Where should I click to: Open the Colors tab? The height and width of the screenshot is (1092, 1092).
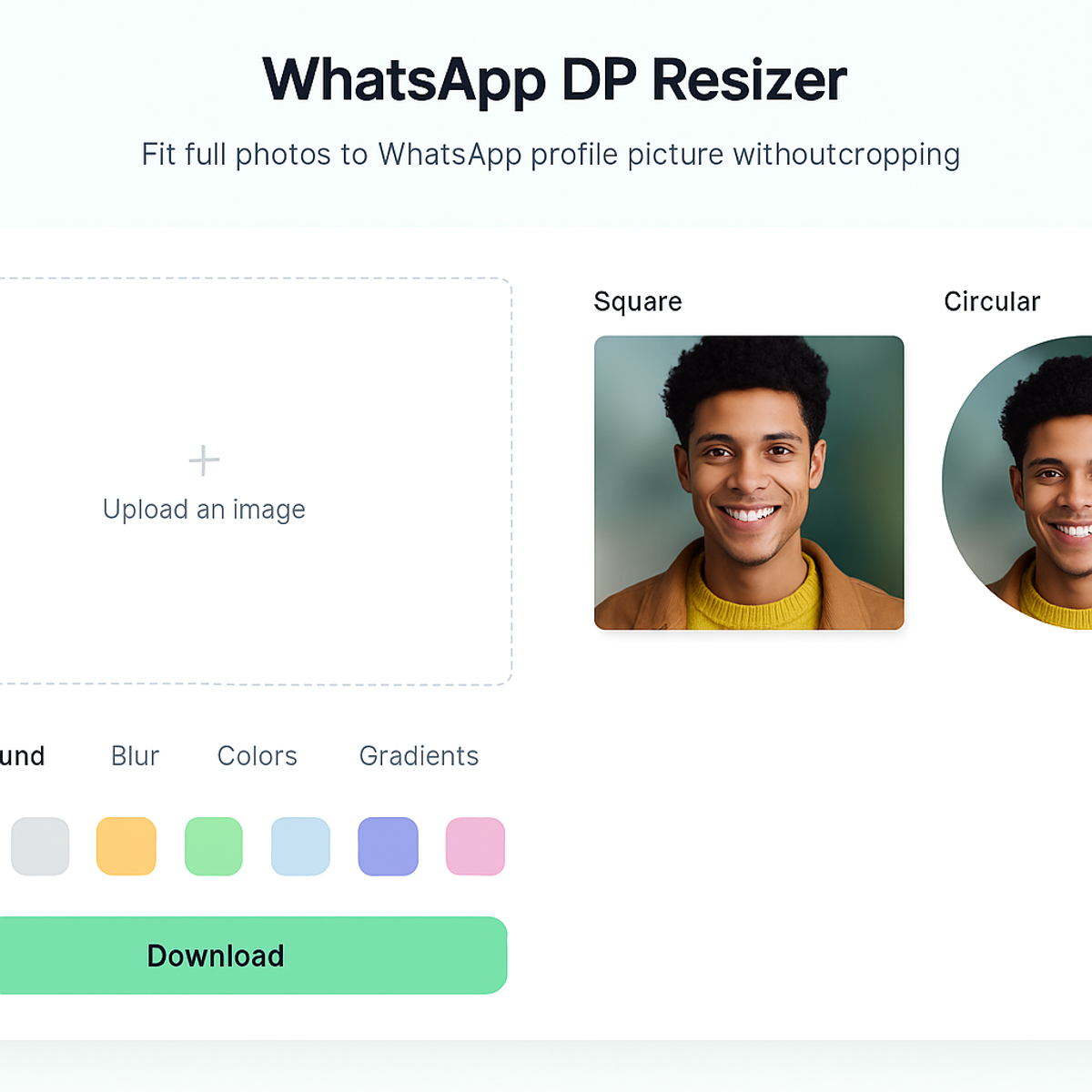tap(258, 756)
